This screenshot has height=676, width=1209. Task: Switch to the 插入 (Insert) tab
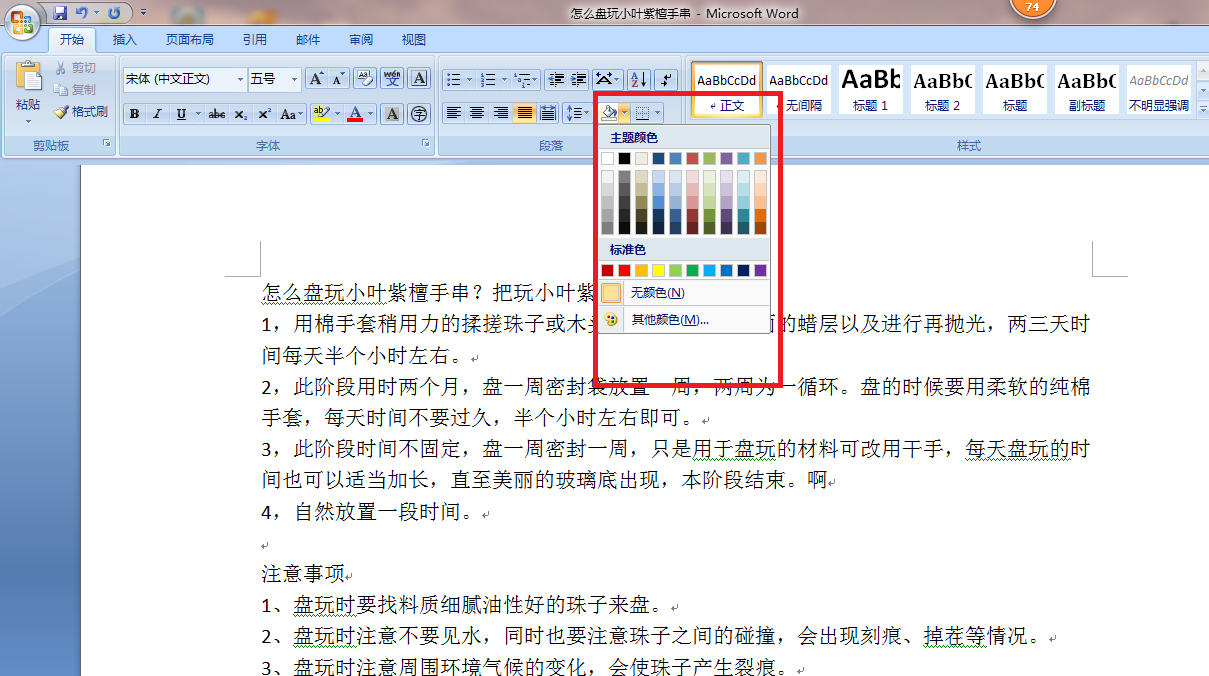(125, 40)
